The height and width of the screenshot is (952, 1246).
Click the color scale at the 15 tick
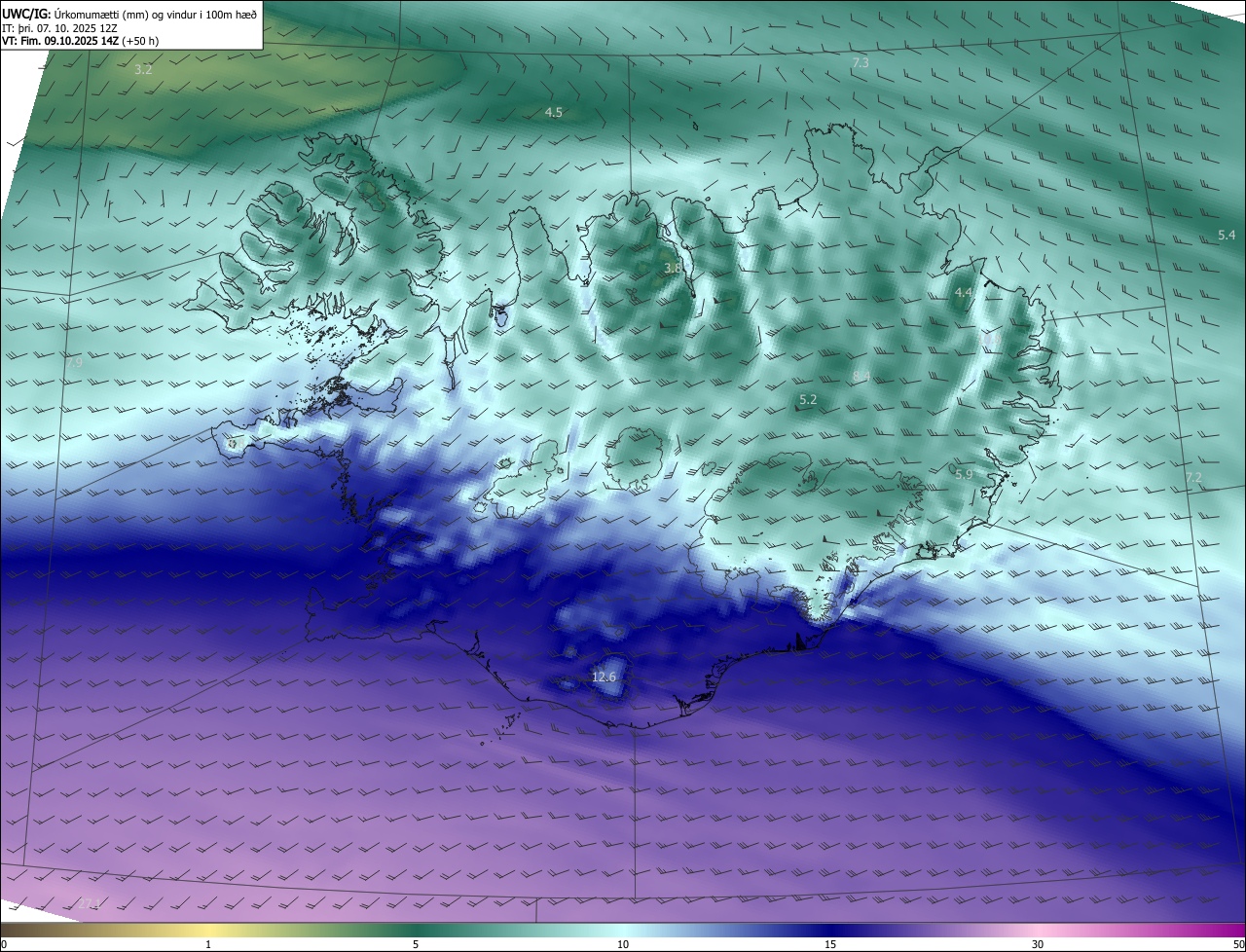830,944
